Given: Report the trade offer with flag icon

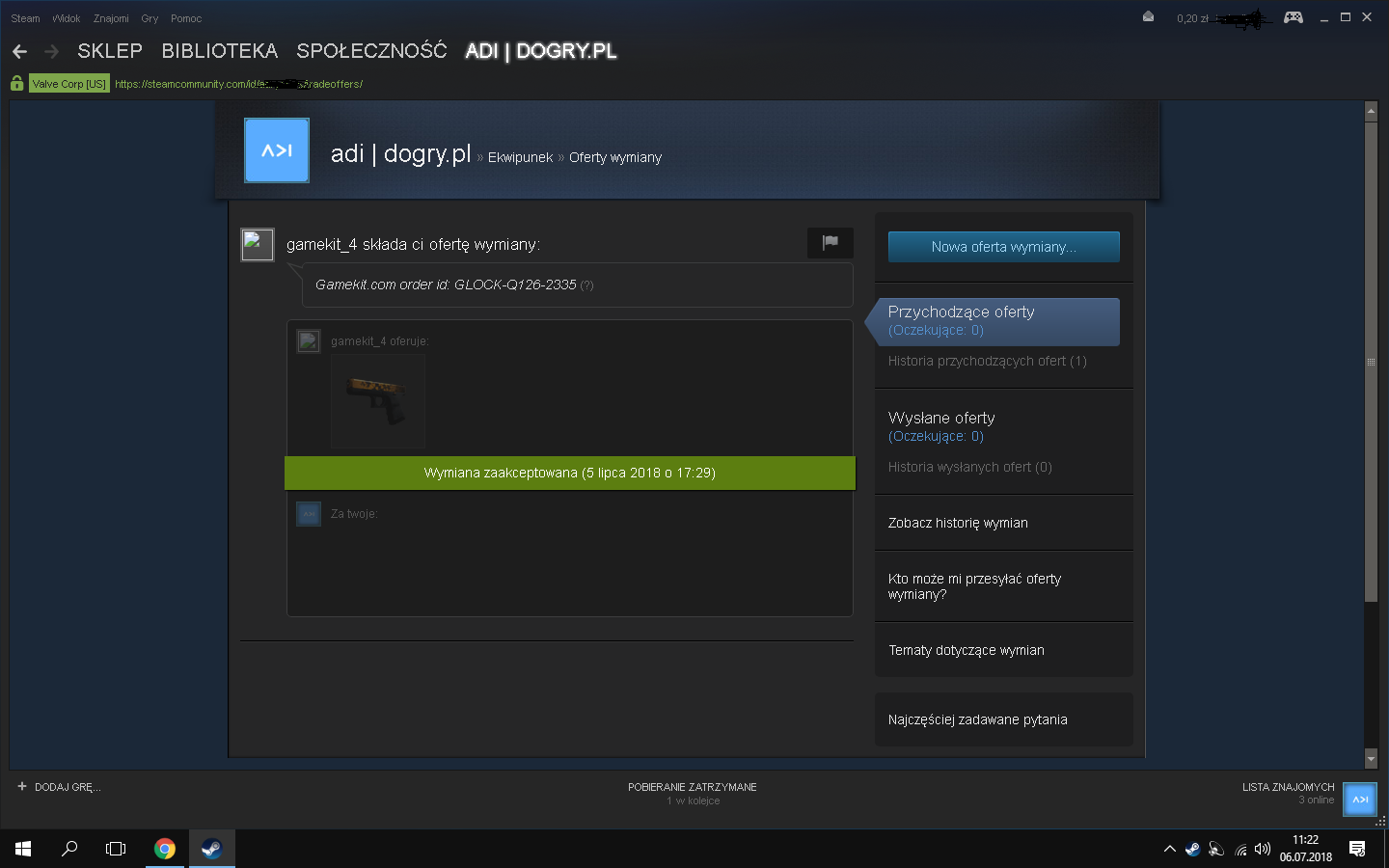Looking at the screenshot, I should point(831,243).
